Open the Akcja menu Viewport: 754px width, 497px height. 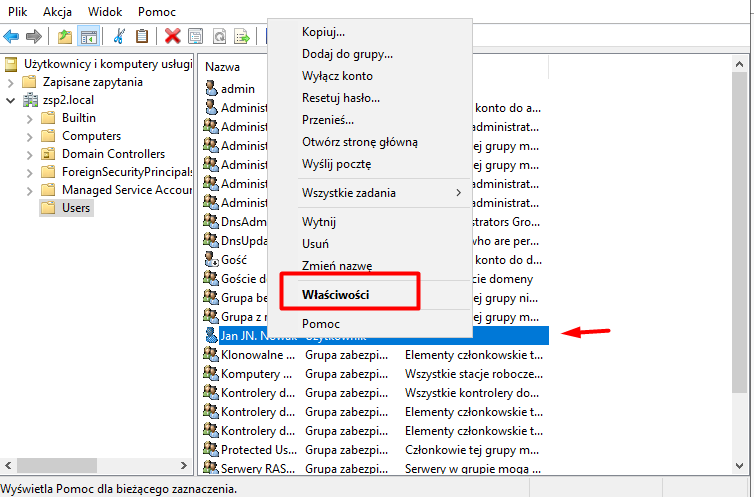(x=59, y=9)
